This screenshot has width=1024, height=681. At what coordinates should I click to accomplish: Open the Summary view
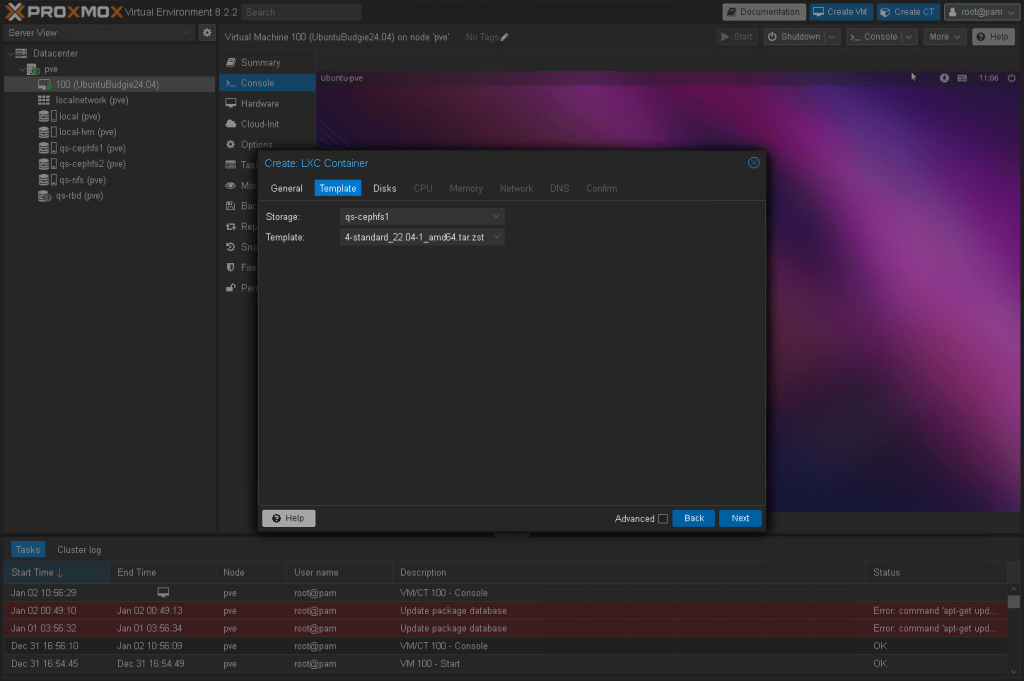(260, 62)
